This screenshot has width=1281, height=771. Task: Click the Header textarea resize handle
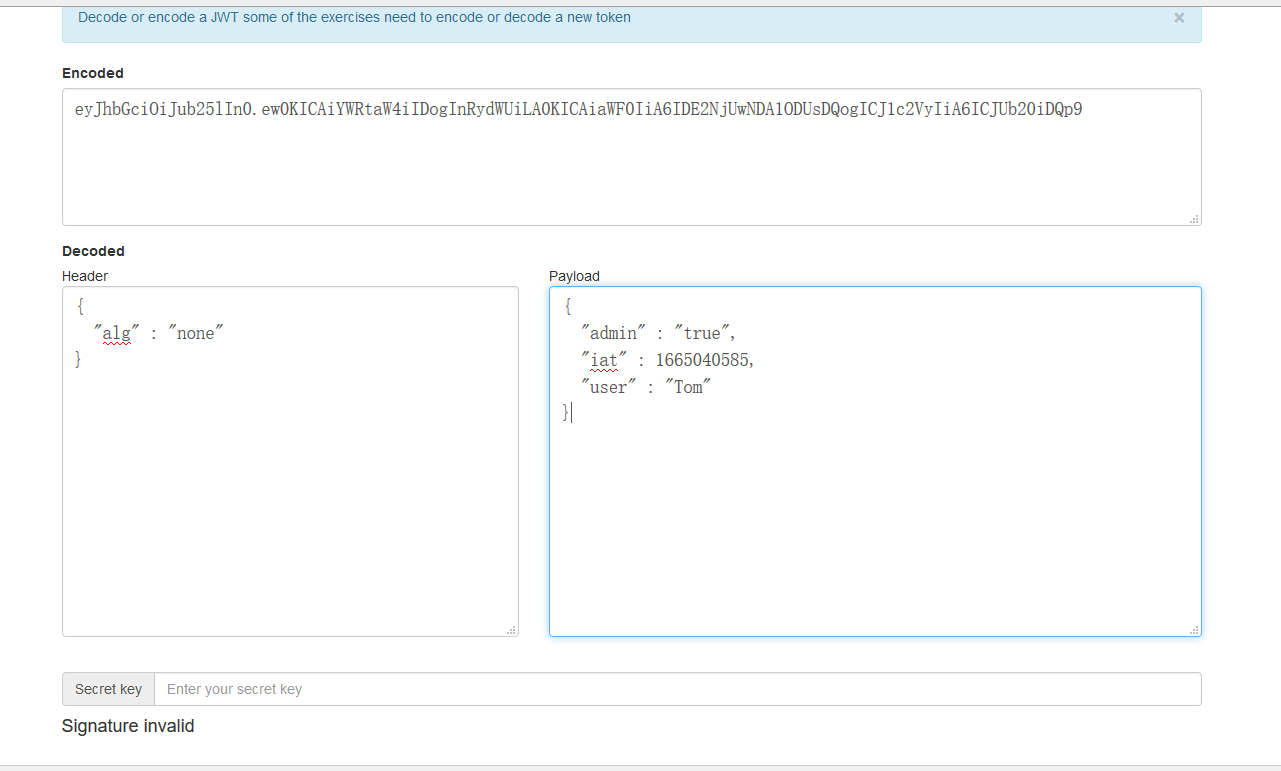[511, 630]
